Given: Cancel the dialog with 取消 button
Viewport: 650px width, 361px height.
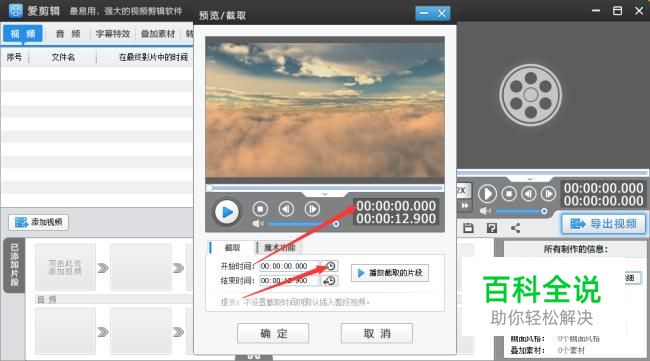Looking at the screenshot, I should coord(377,333).
